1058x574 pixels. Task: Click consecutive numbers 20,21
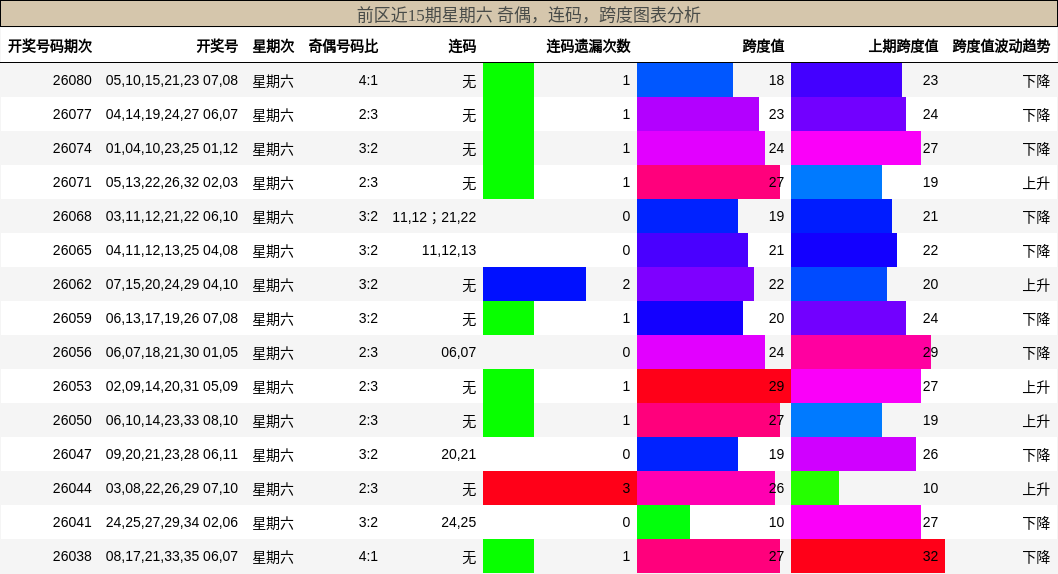pyautogui.click(x=459, y=454)
